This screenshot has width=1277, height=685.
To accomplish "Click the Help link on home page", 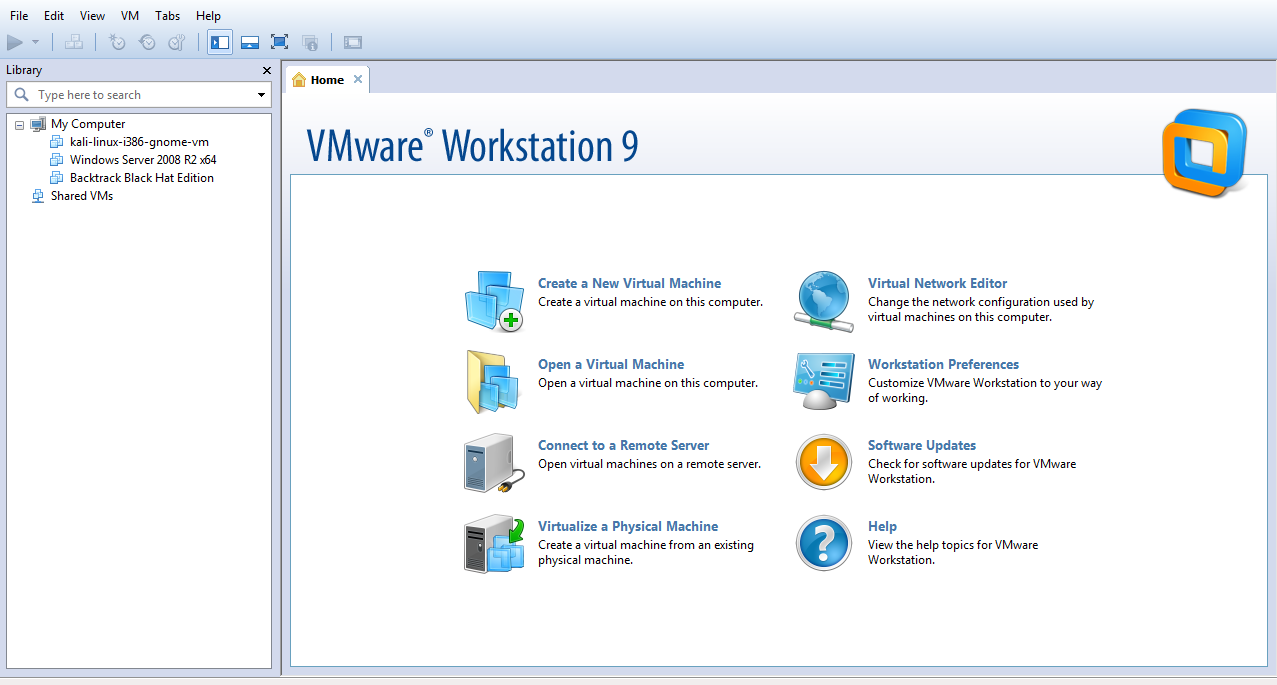I will 882,526.
